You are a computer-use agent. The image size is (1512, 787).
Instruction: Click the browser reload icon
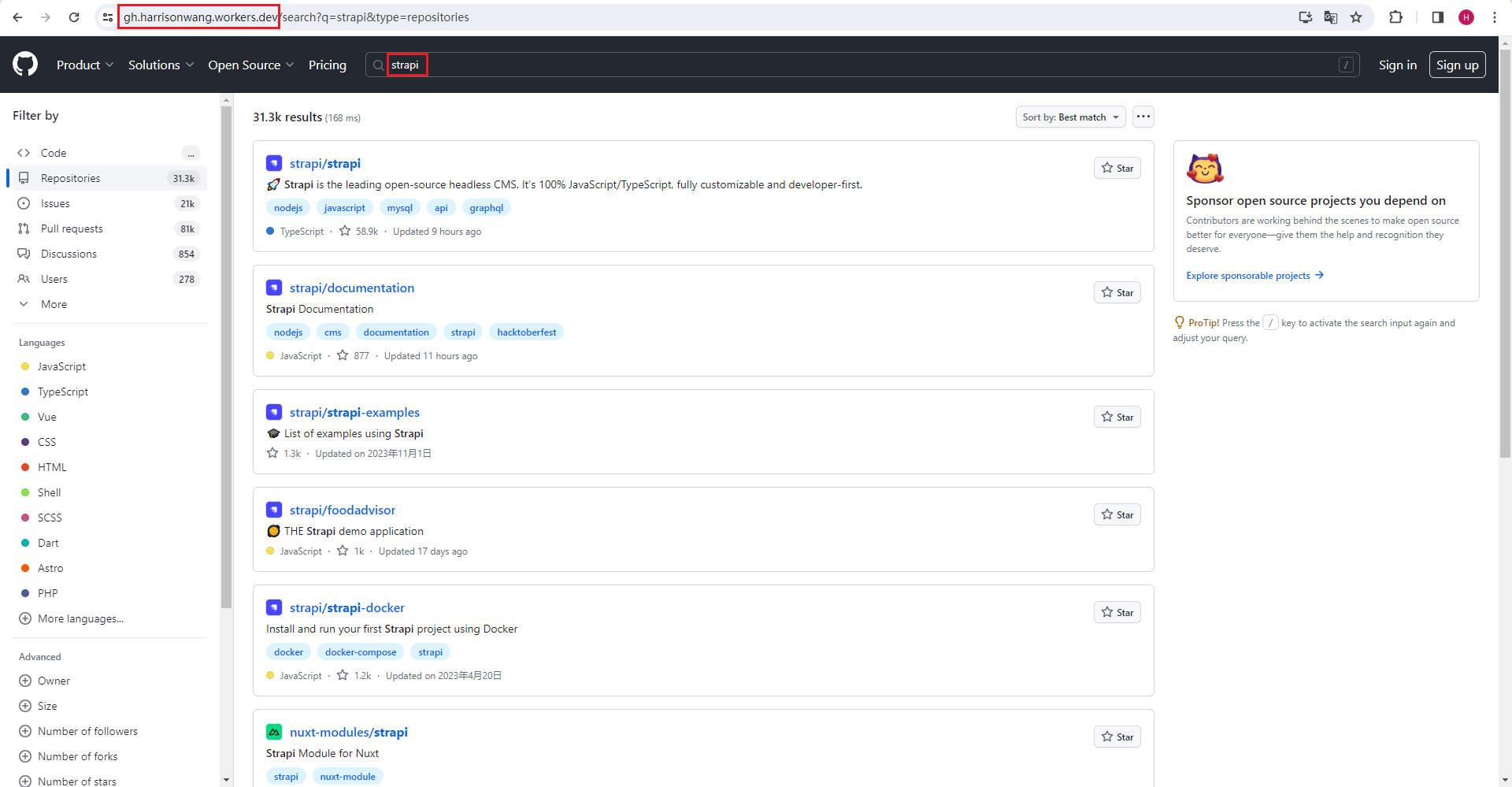click(x=74, y=17)
